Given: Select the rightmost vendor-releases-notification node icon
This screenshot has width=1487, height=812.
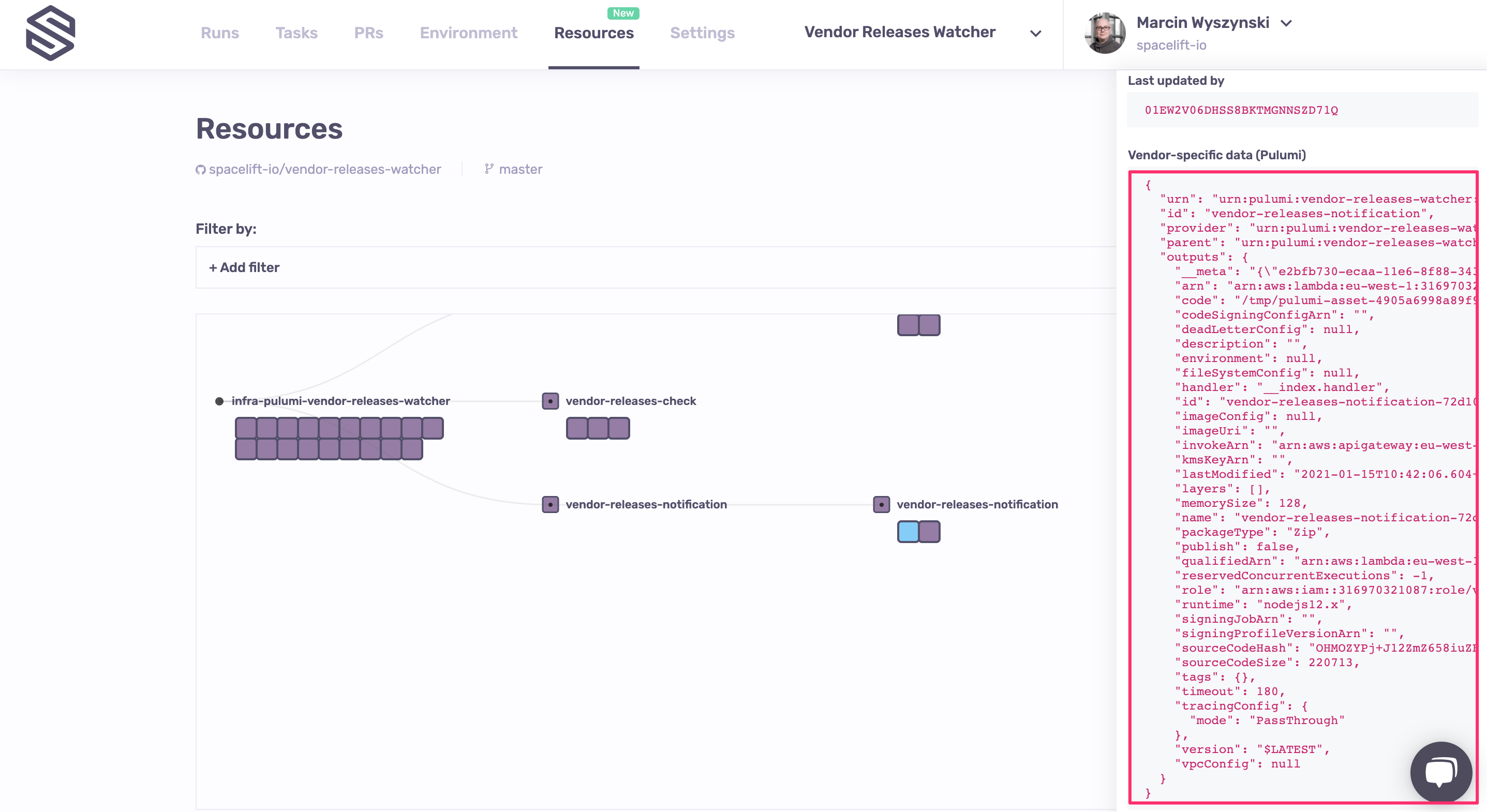Looking at the screenshot, I should click(x=882, y=504).
